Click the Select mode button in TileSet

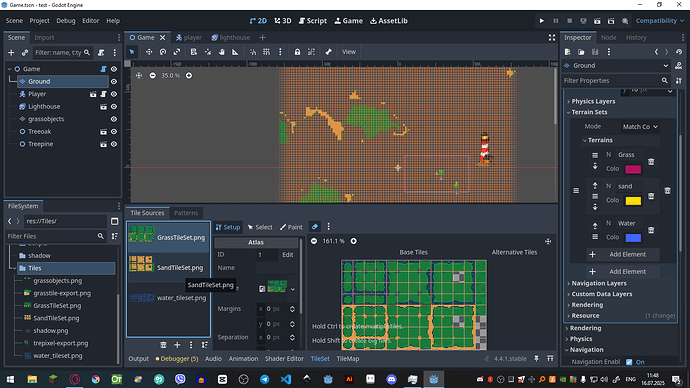pyautogui.click(x=260, y=227)
